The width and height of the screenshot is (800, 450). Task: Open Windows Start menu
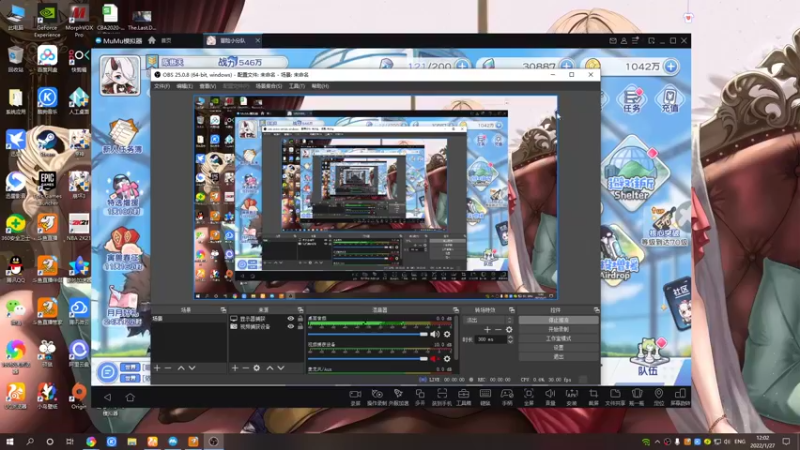click(9, 441)
